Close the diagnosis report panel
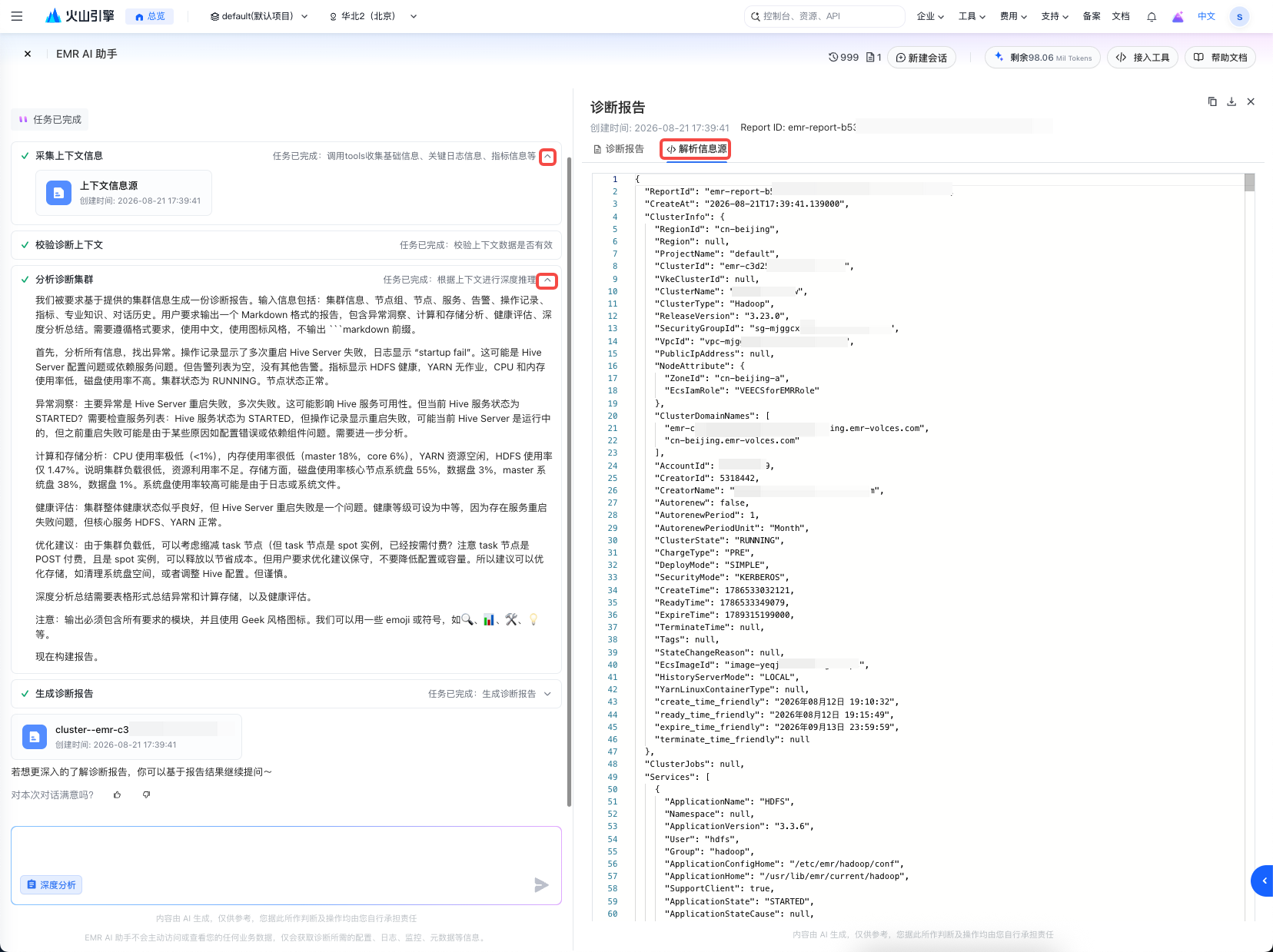Viewport: 1273px width, 952px height. pos(1251,101)
